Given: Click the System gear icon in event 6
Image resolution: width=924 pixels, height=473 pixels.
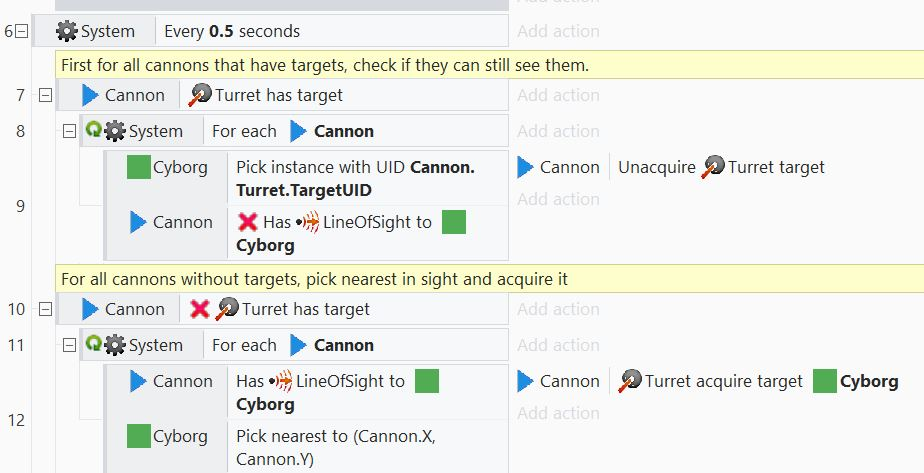Looking at the screenshot, I should click(x=67, y=31).
